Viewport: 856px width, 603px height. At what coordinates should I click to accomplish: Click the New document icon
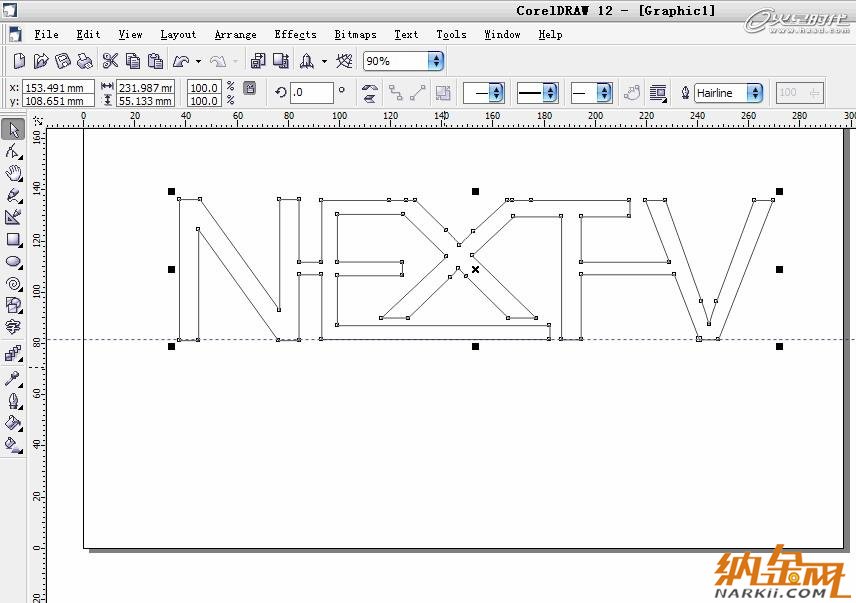[x=19, y=61]
